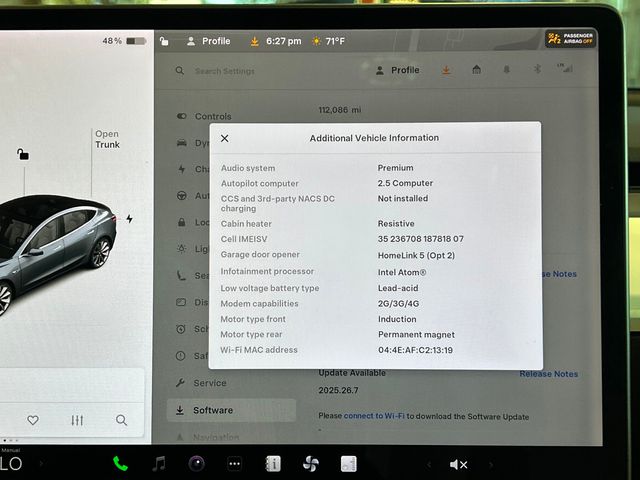Screen dimensions: 640x480
Task: Tap the notifications bell icon
Action: tap(507, 70)
